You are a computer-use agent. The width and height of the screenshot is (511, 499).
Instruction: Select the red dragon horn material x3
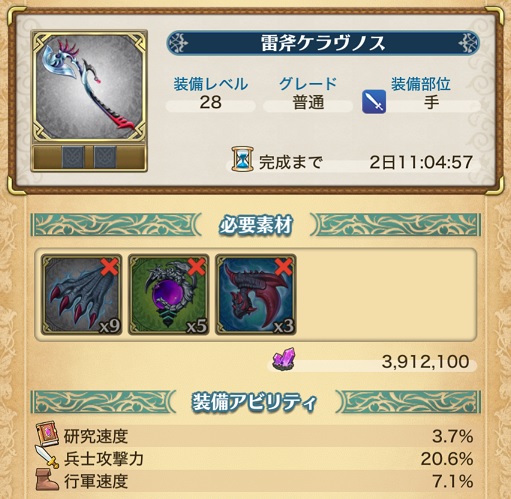click(x=256, y=294)
